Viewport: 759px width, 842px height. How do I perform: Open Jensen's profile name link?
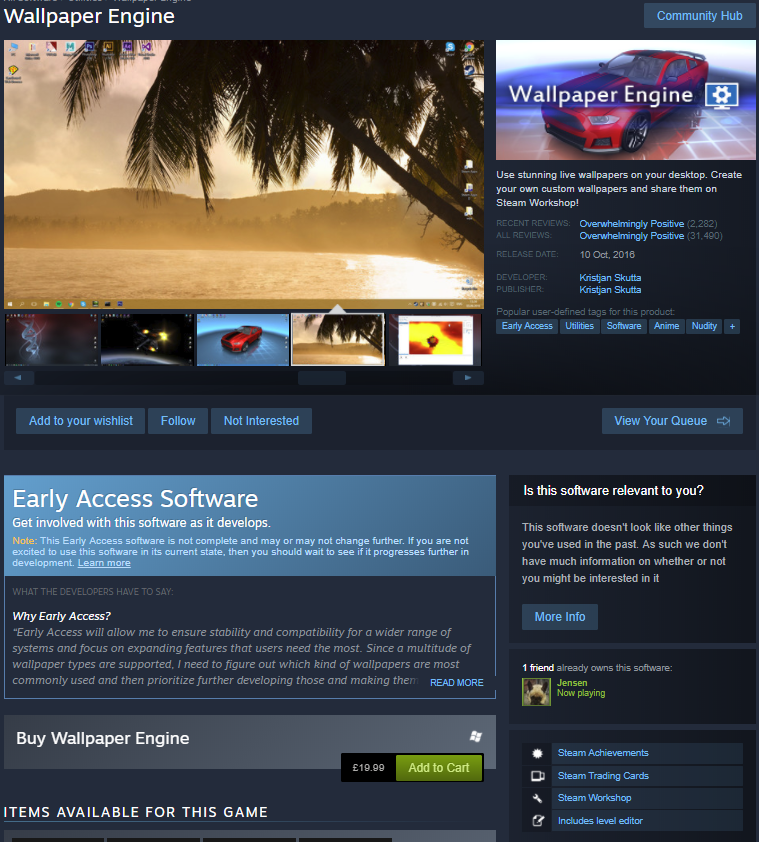[572, 683]
